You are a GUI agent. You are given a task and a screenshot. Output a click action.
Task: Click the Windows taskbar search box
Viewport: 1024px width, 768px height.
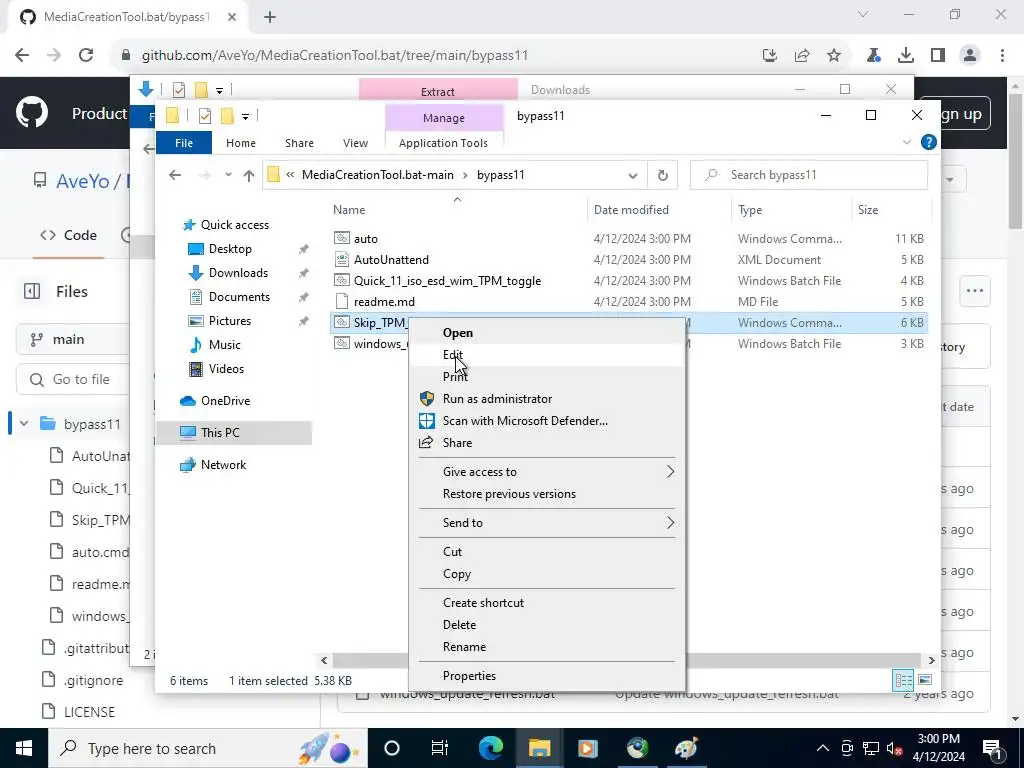(208, 748)
